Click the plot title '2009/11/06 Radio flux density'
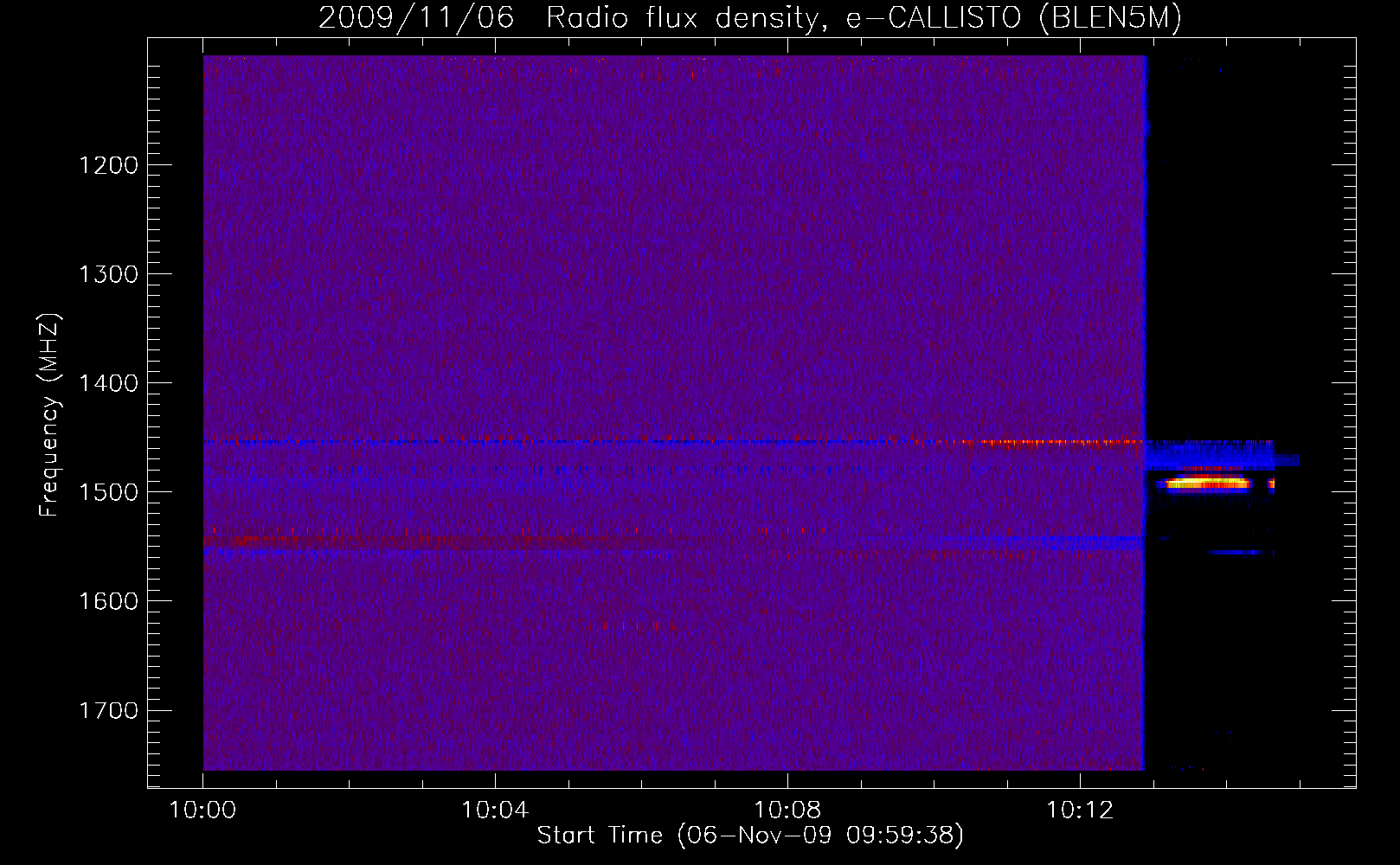The image size is (1400, 865). [x=569, y=17]
